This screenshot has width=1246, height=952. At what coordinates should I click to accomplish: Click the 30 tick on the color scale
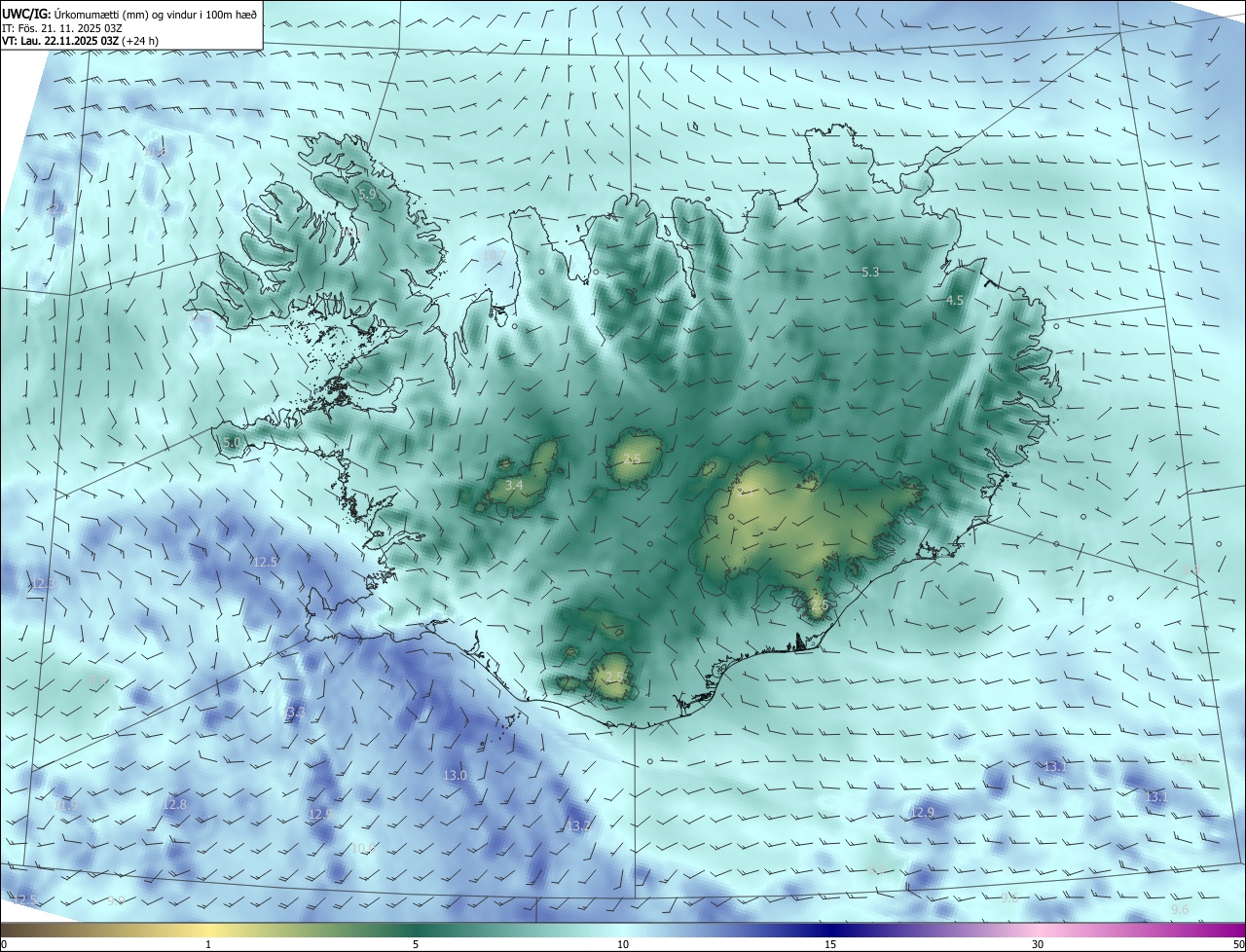[1038, 945]
